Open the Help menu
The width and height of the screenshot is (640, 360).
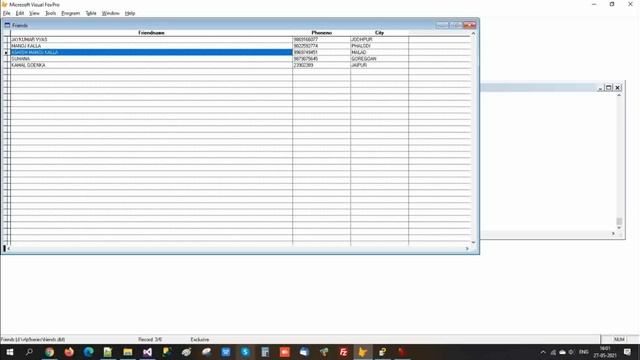(x=130, y=13)
